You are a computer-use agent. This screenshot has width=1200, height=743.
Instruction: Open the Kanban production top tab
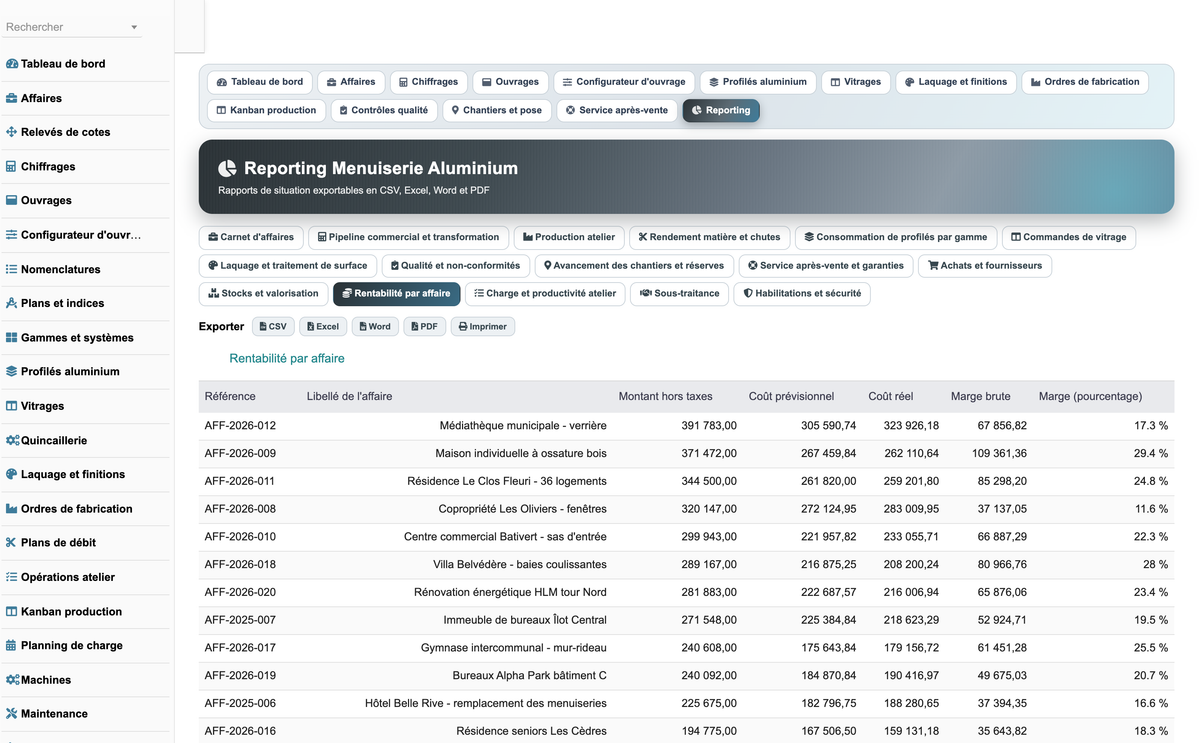pyautogui.click(x=266, y=110)
